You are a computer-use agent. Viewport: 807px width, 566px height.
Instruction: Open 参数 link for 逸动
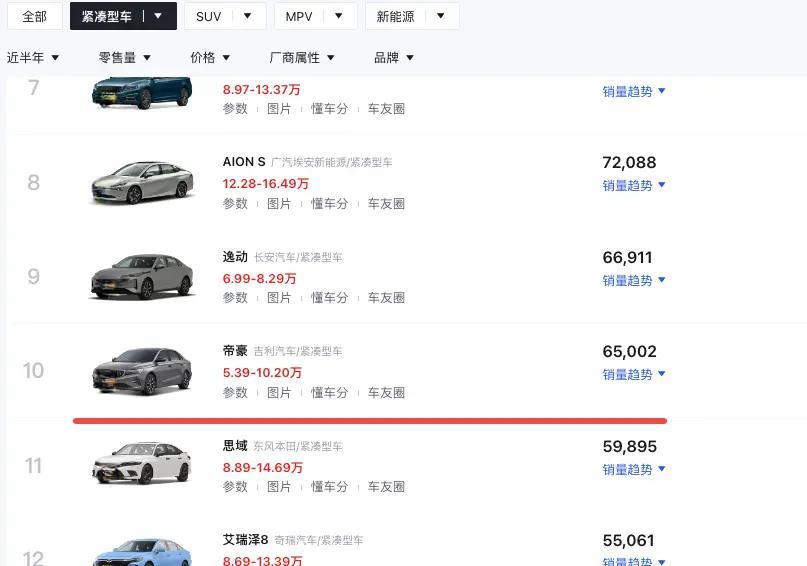click(x=235, y=298)
